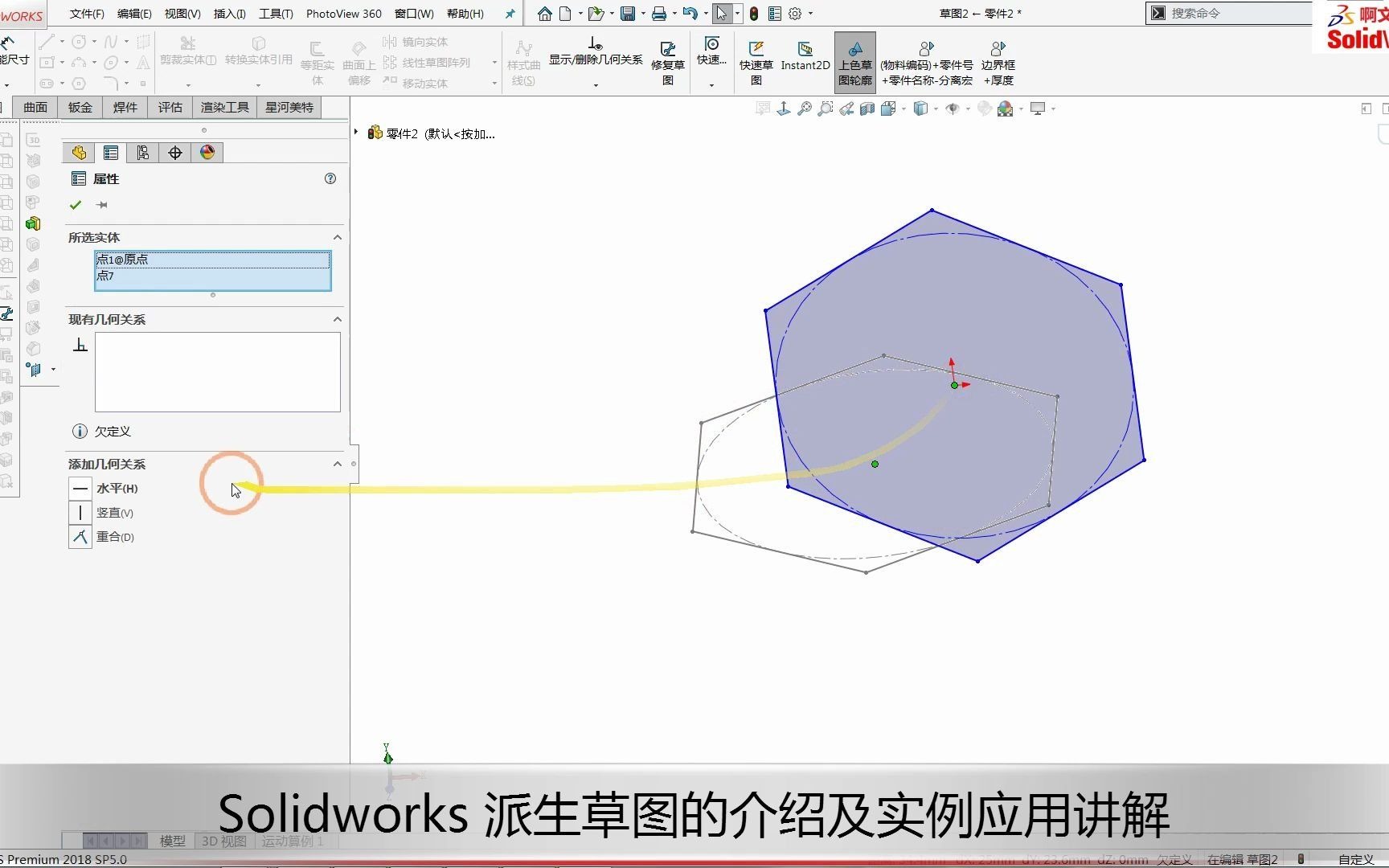This screenshot has width=1389, height=868.
Task: Open the Home welcome icon
Action: [545, 14]
